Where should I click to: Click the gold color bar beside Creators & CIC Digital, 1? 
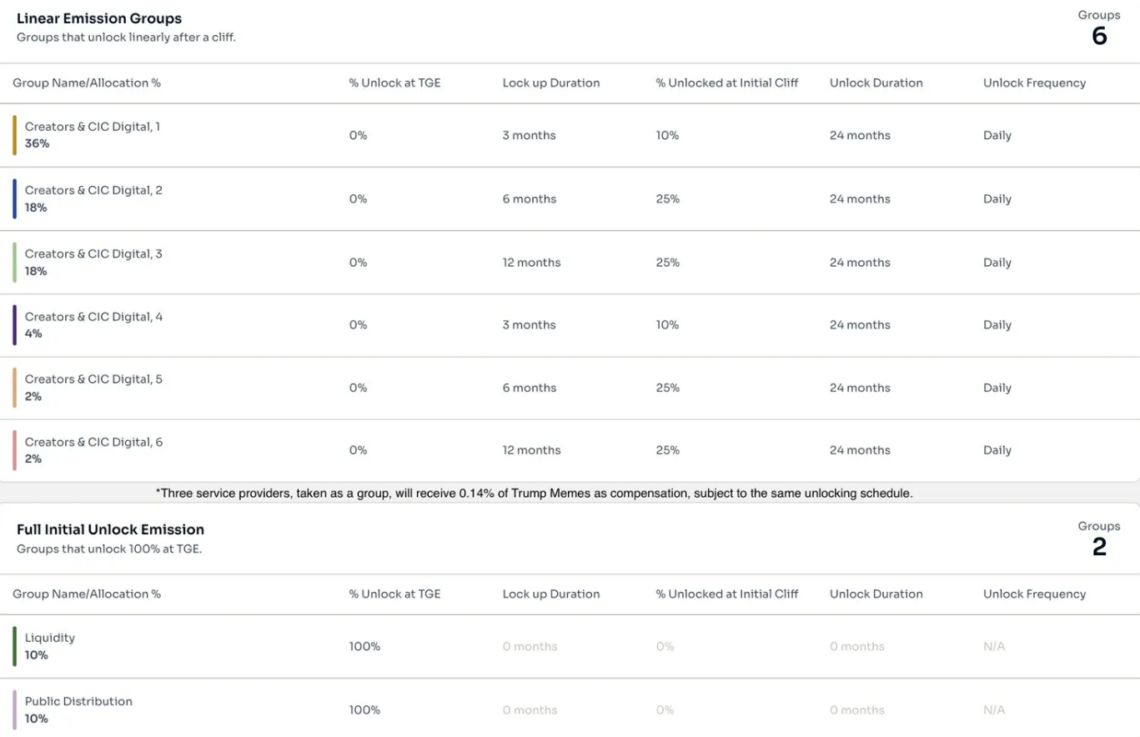point(15,135)
